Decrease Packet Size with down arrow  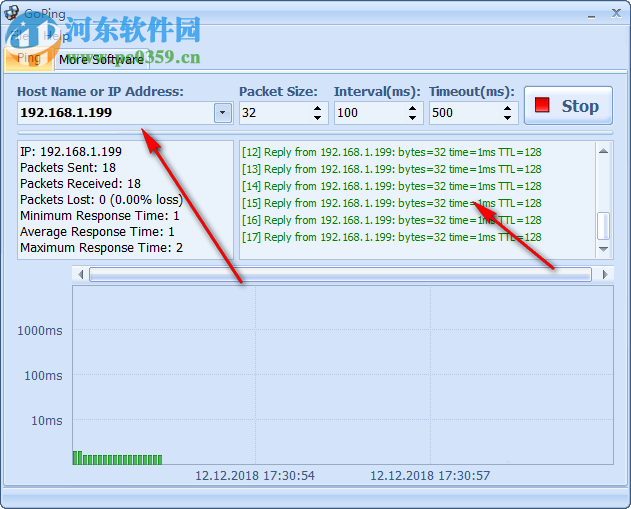pos(318,118)
